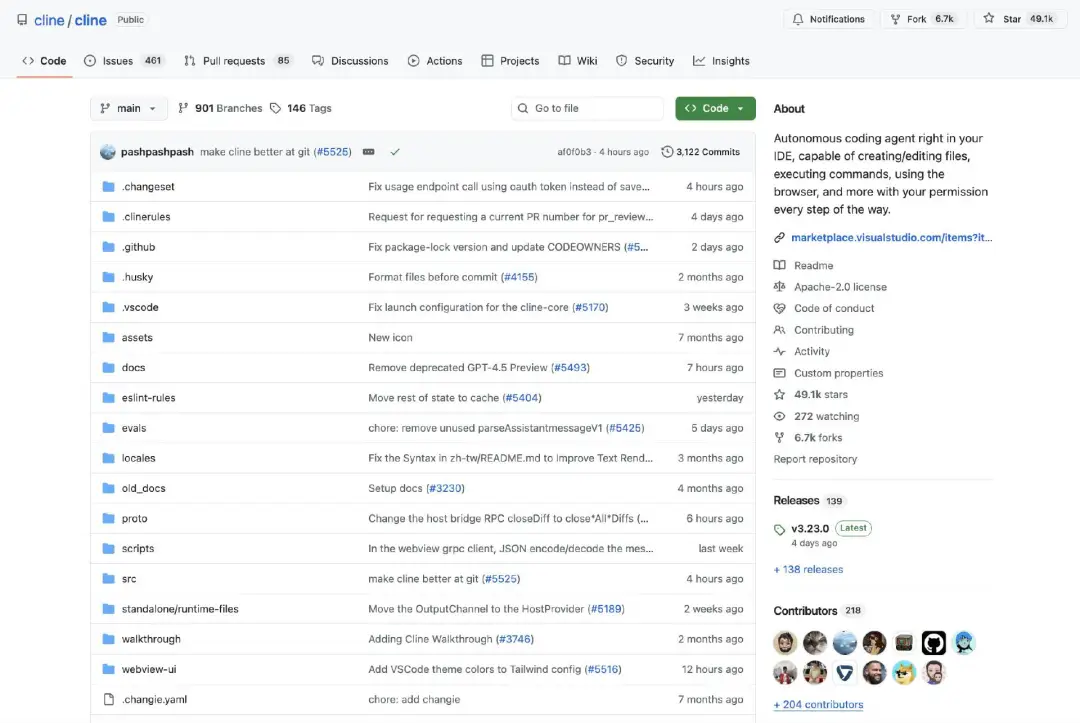Click the pashpashpash author avatar

click(108, 152)
